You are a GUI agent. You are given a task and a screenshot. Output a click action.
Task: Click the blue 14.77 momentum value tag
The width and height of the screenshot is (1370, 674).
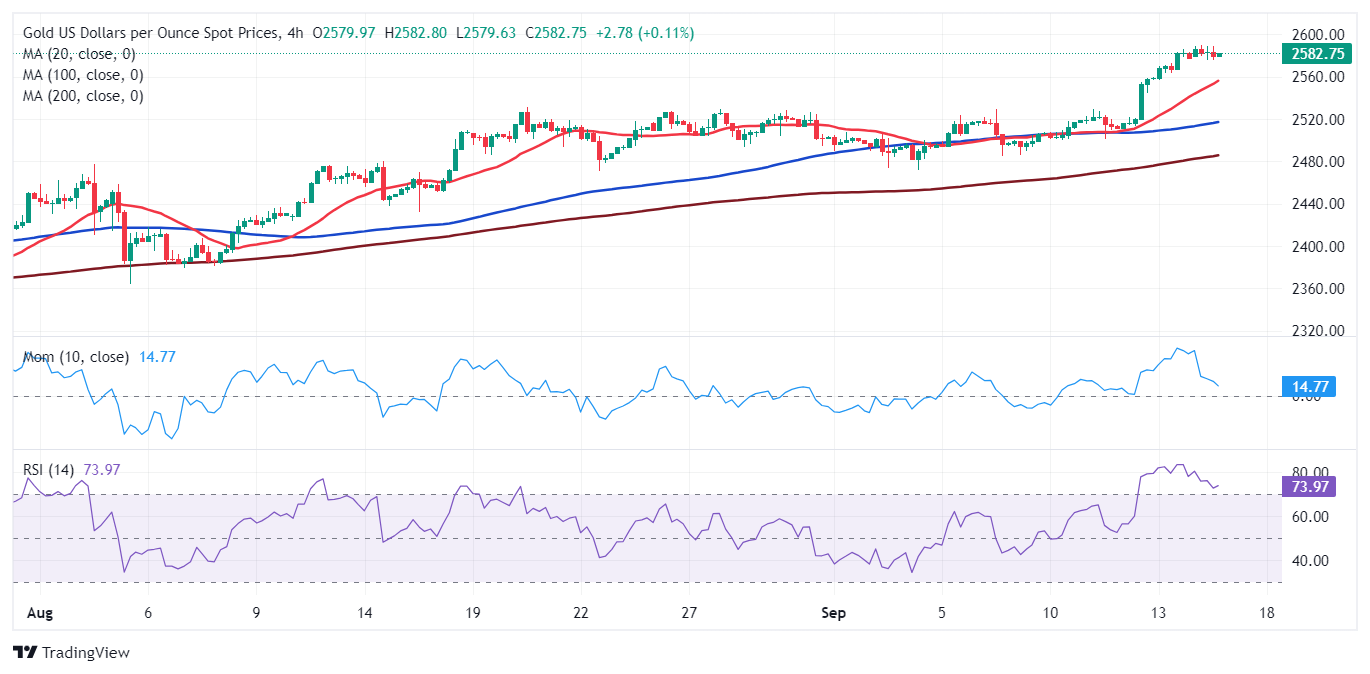click(1307, 385)
